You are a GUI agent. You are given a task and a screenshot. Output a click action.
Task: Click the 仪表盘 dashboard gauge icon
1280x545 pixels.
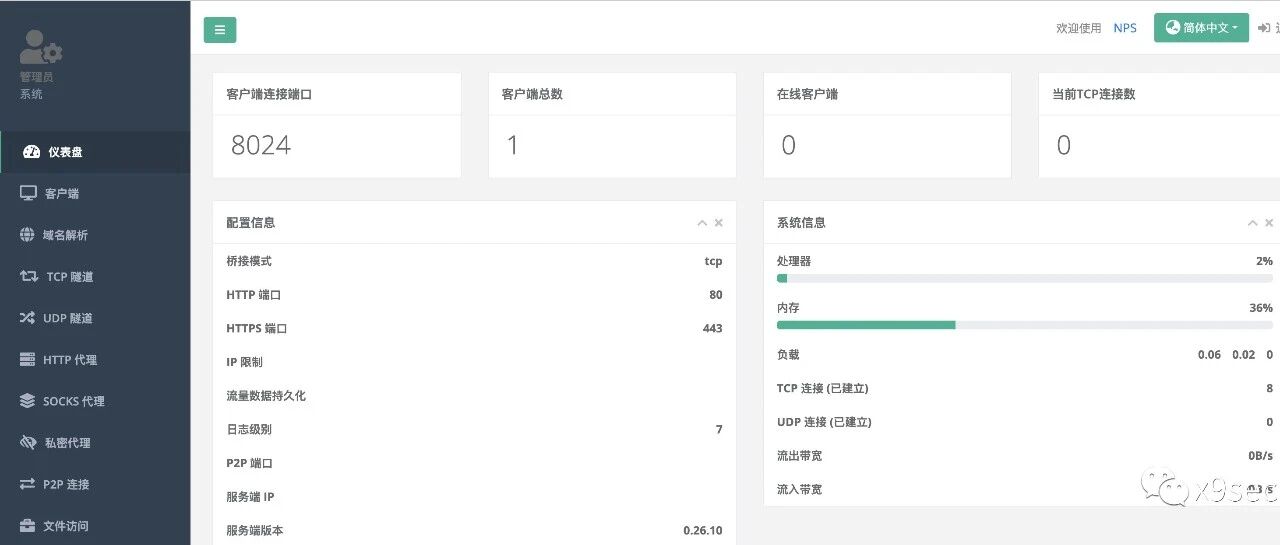coord(31,152)
